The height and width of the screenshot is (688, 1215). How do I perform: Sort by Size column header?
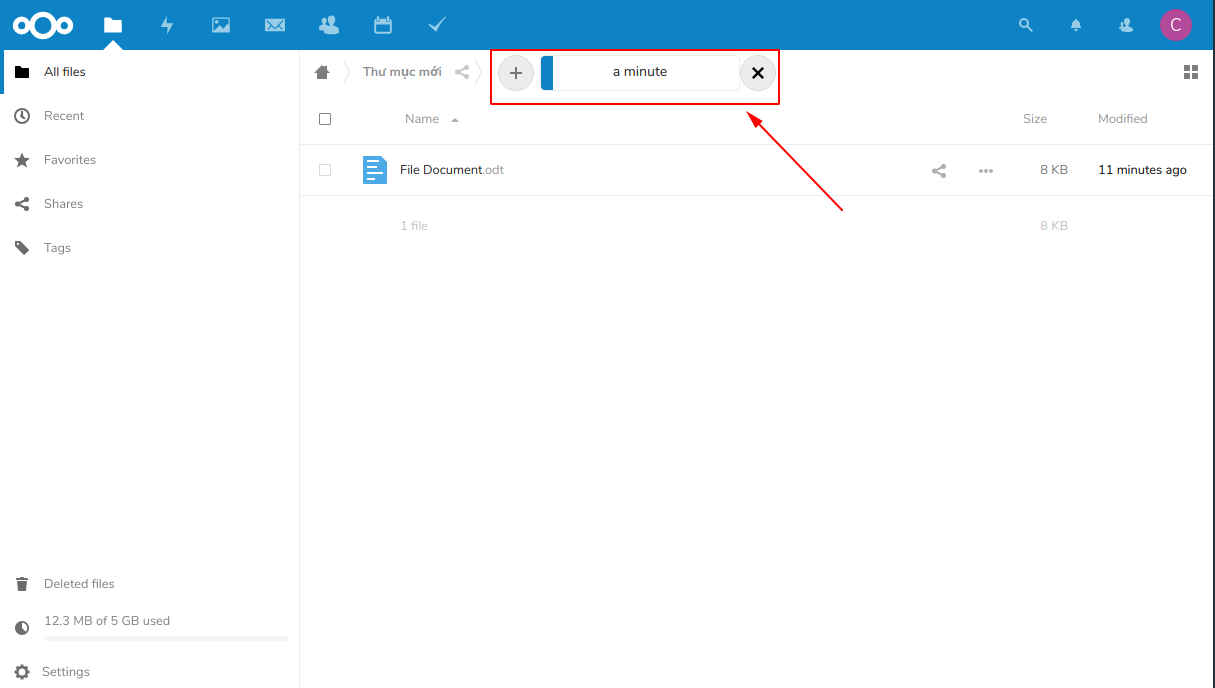1035,119
